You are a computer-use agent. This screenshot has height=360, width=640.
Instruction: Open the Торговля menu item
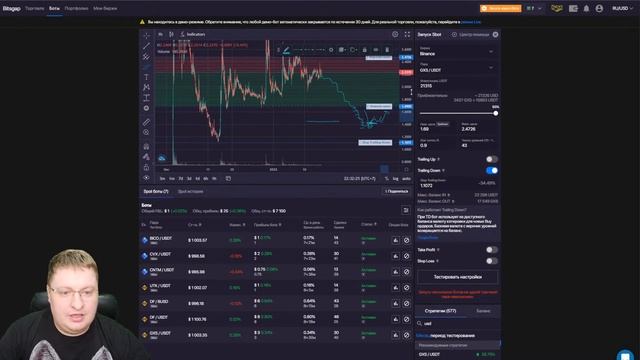(35, 8)
